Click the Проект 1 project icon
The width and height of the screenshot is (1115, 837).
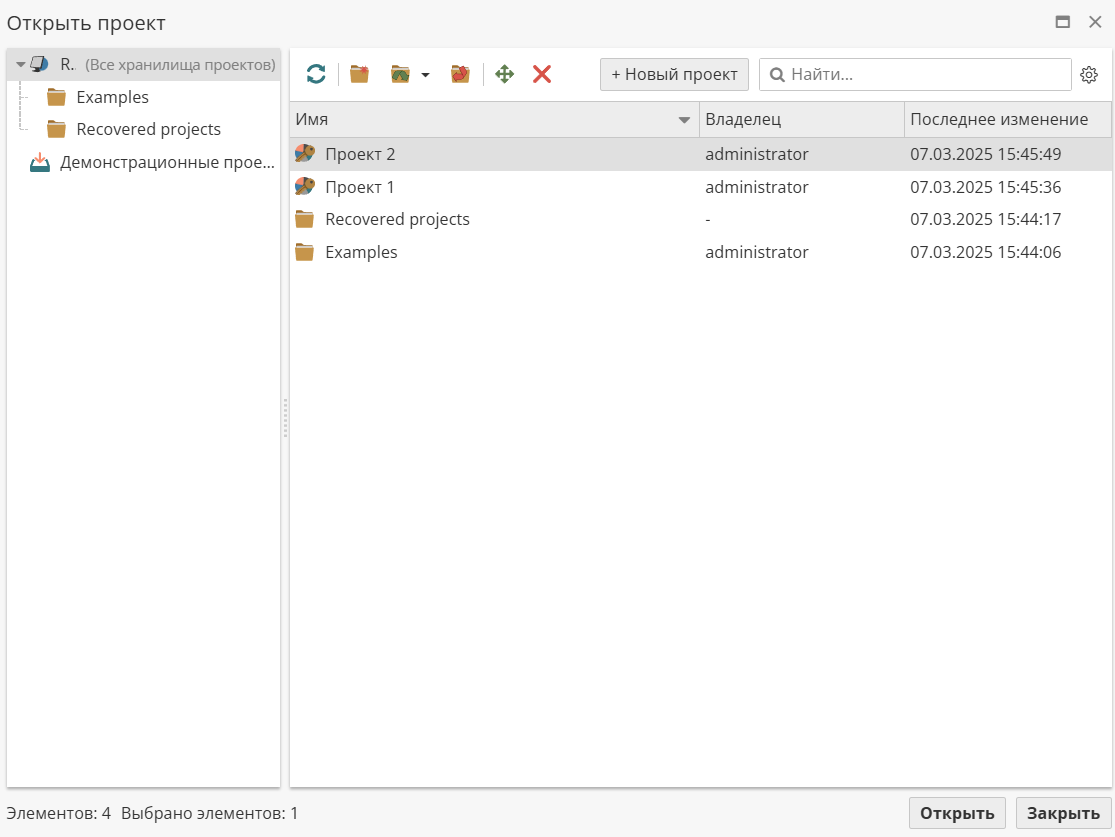coord(305,186)
